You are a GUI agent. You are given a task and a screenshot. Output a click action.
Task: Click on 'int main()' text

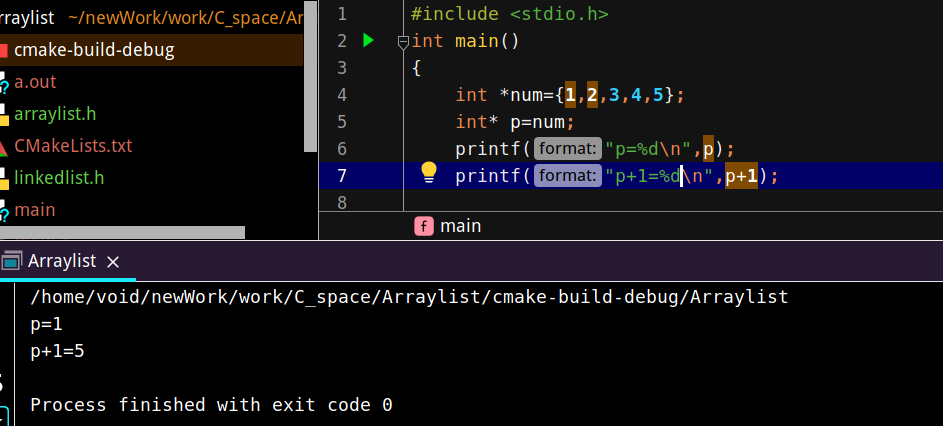(x=464, y=42)
